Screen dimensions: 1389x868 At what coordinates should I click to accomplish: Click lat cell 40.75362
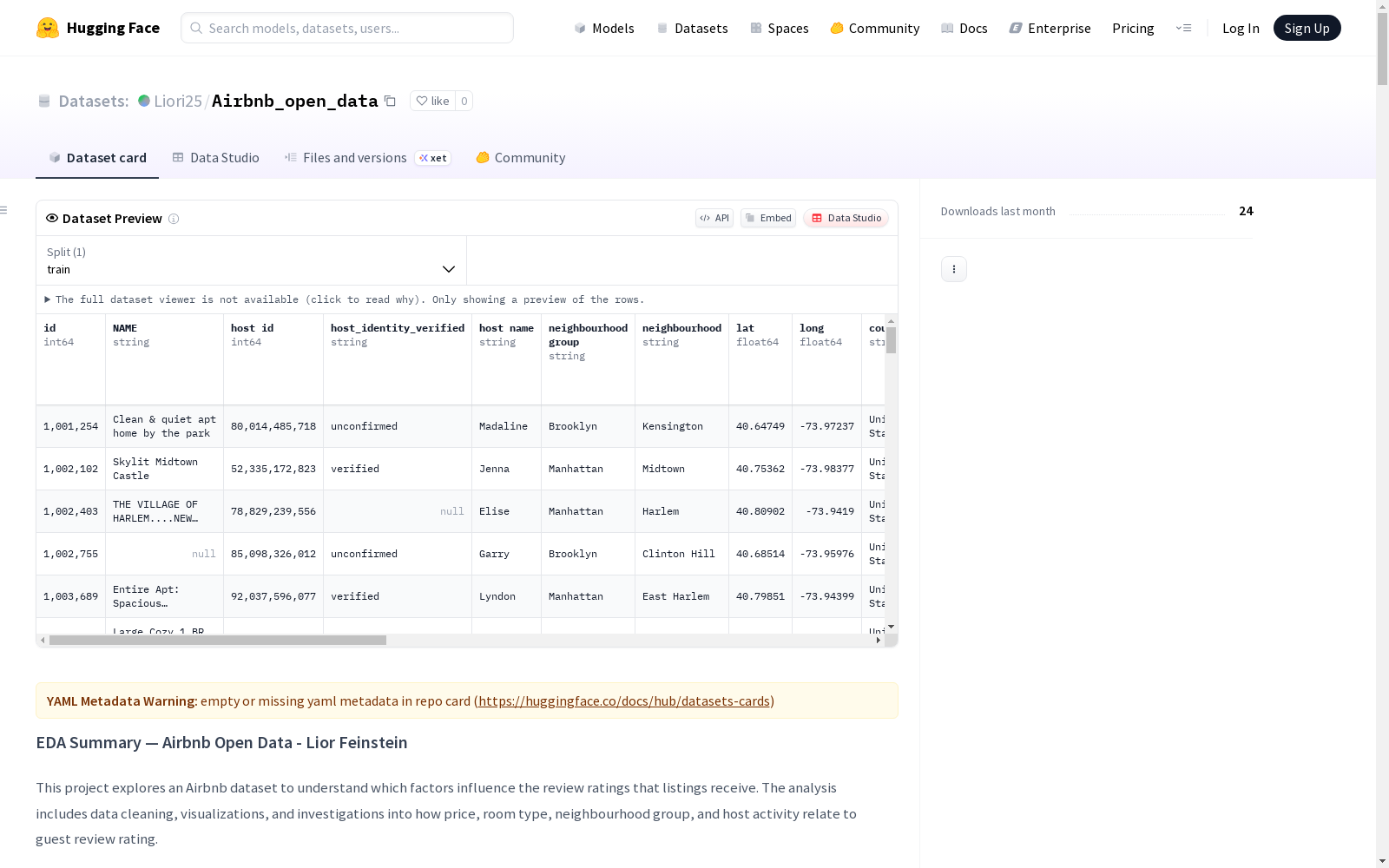760,469
